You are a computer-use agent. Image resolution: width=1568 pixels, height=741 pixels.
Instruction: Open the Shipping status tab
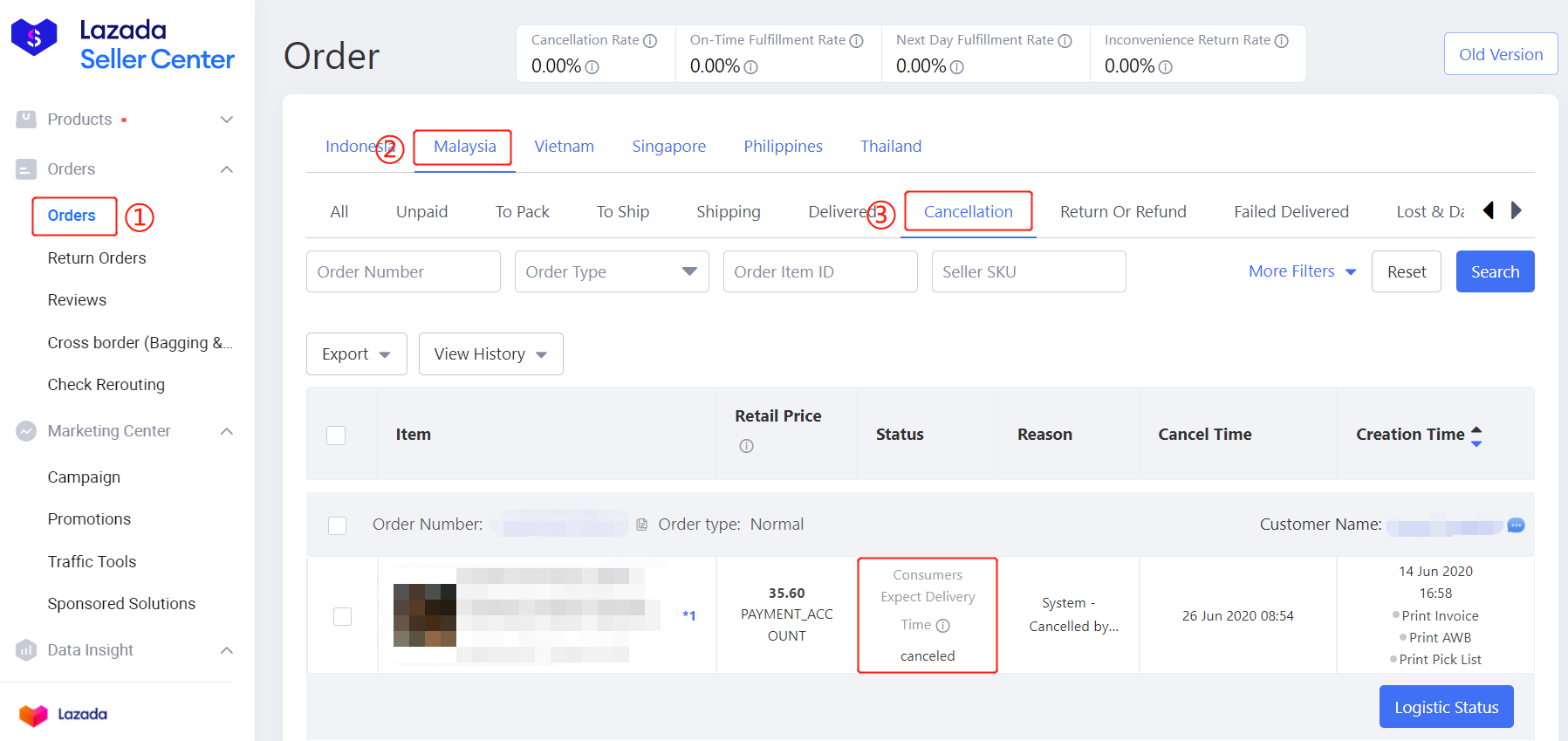pyautogui.click(x=729, y=212)
